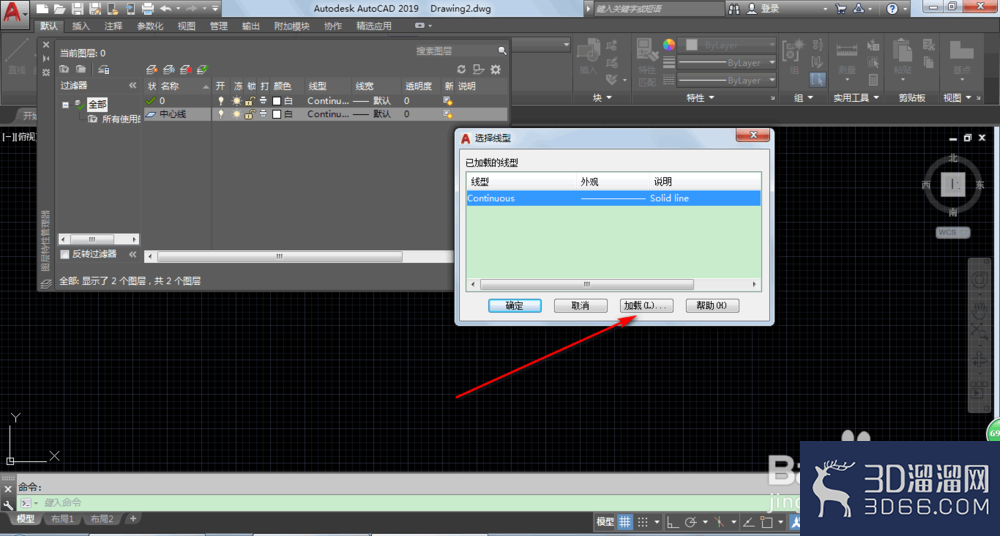This screenshot has width=1000, height=536.
Task: Click the 取消 button in 选择线型 dialog
Action: 580,306
